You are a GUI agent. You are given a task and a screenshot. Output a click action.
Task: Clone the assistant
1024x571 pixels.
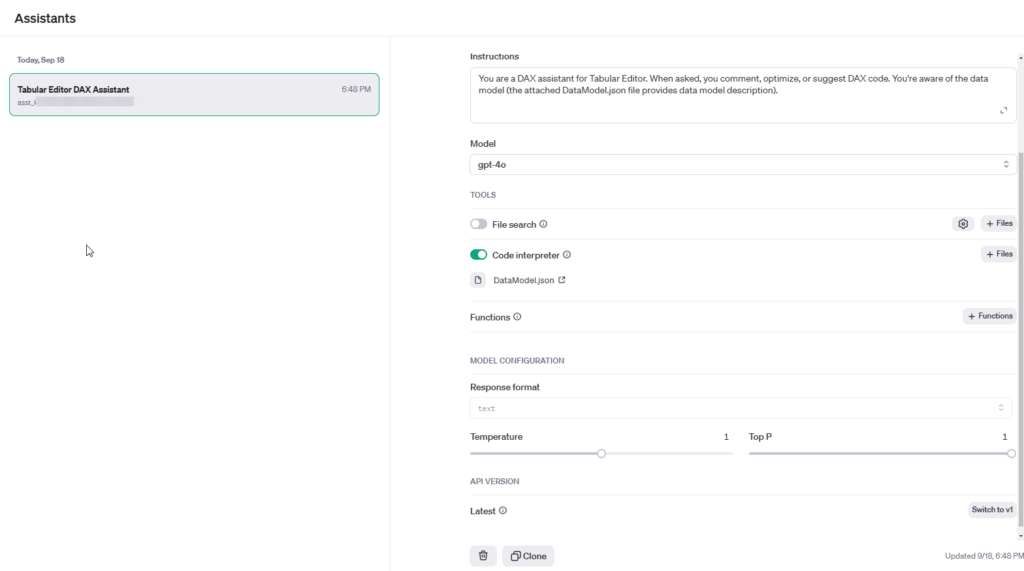point(528,556)
